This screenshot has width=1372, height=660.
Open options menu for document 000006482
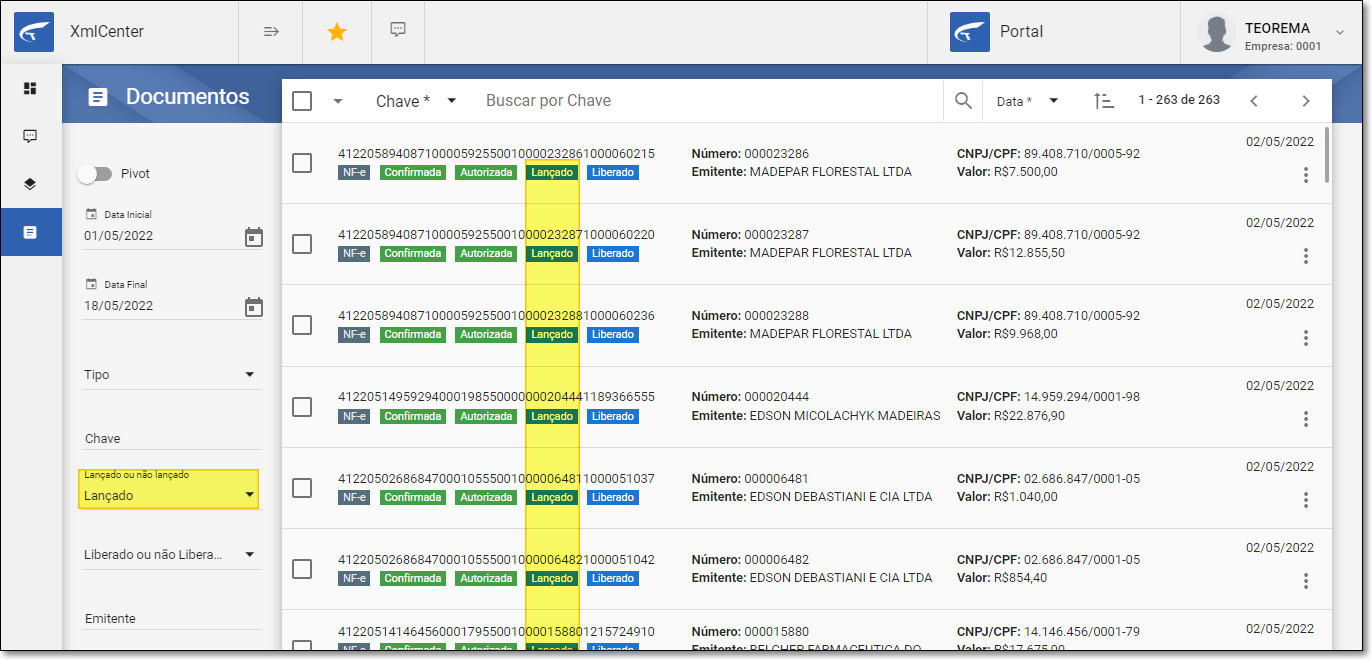pyautogui.click(x=1306, y=581)
